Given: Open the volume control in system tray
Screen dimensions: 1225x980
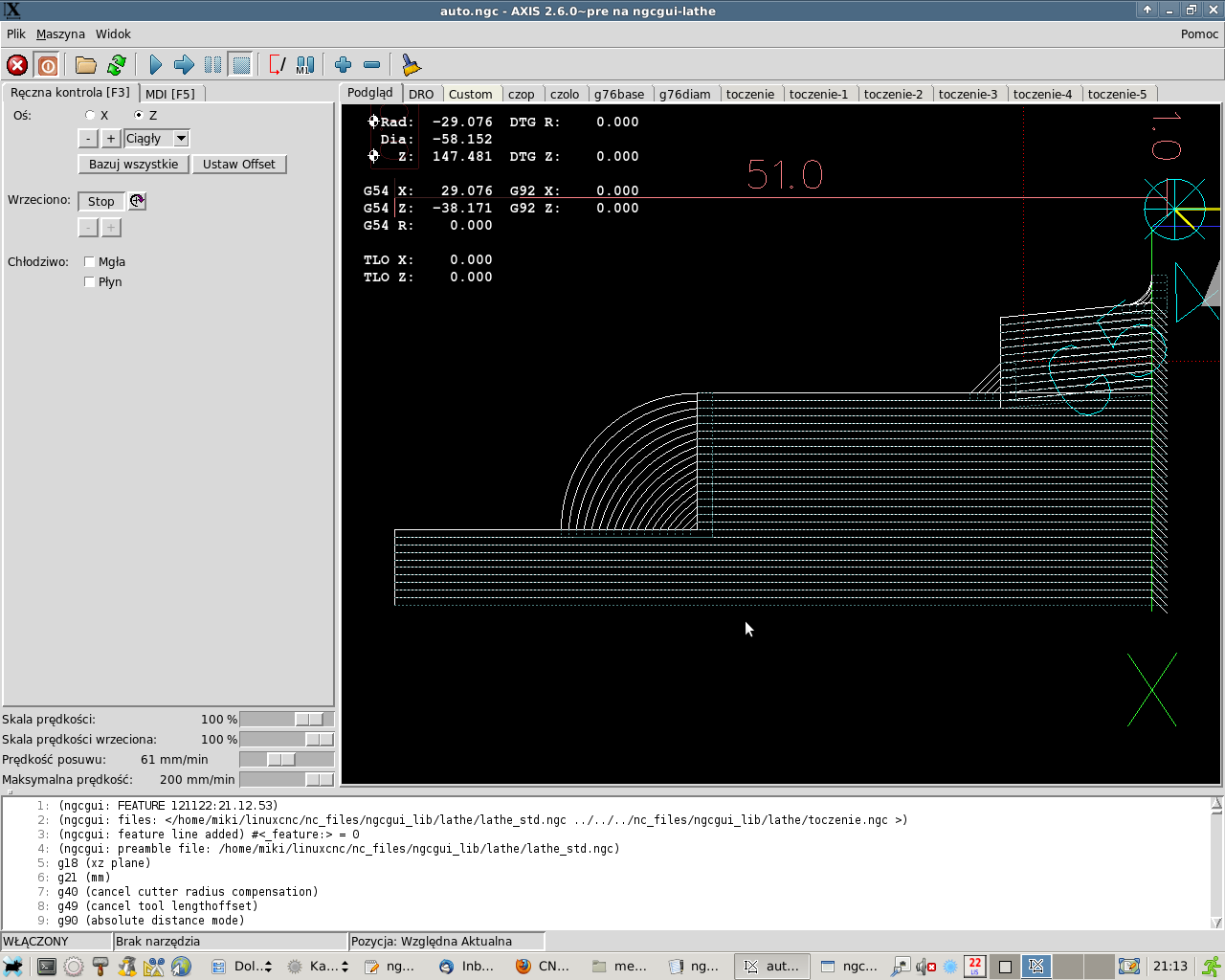Looking at the screenshot, I should click(924, 967).
